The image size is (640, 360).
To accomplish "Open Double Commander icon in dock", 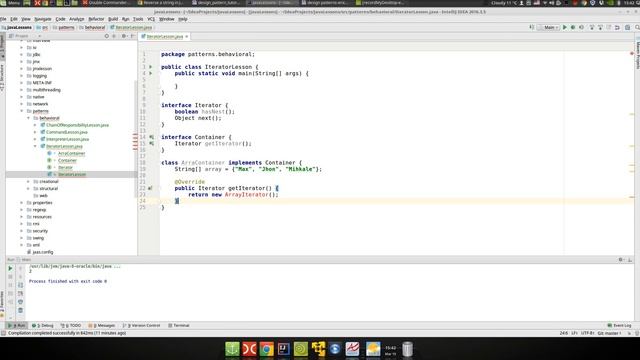I will click(249, 349).
